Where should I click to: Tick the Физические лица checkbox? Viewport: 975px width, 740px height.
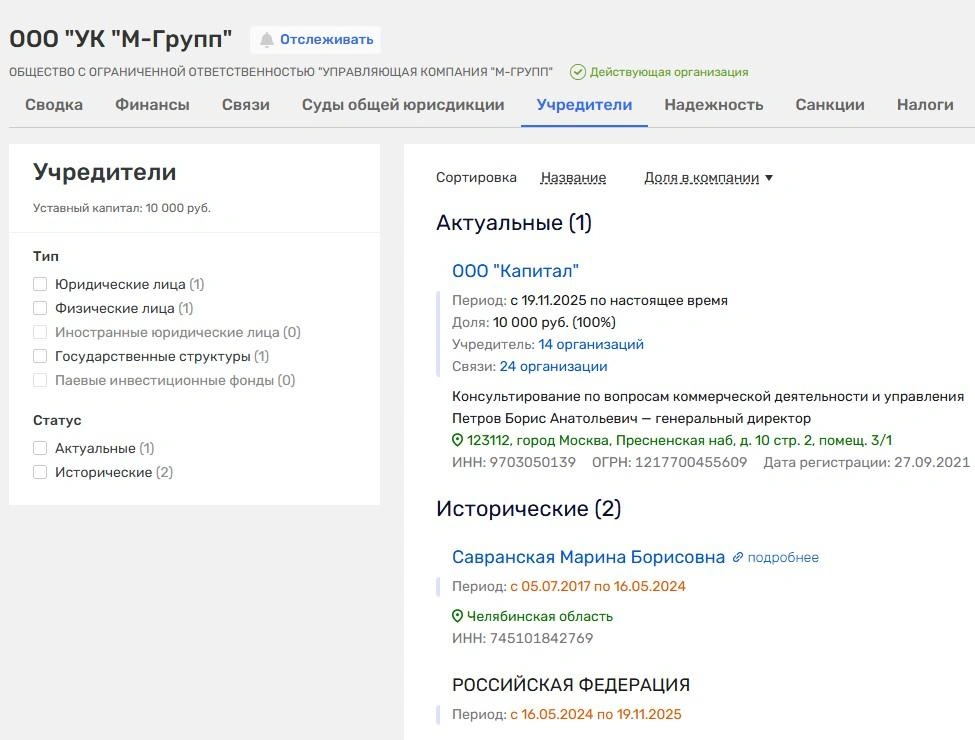40,308
